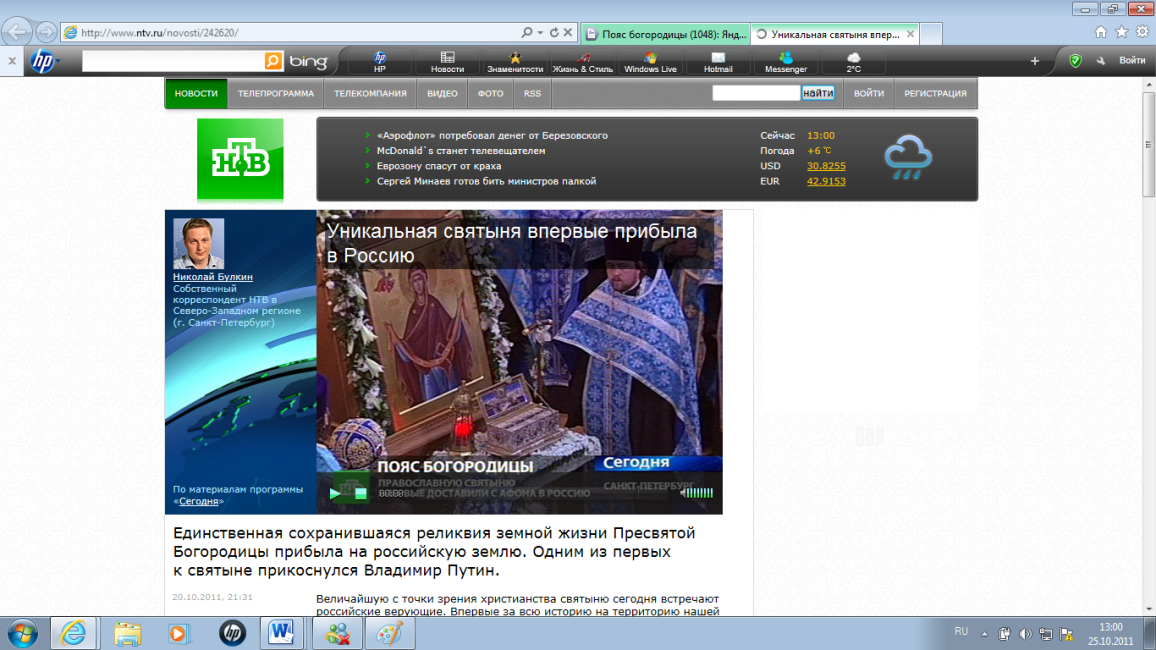Open Hotmail from the toolbar
1156x650 pixels.
click(718, 62)
